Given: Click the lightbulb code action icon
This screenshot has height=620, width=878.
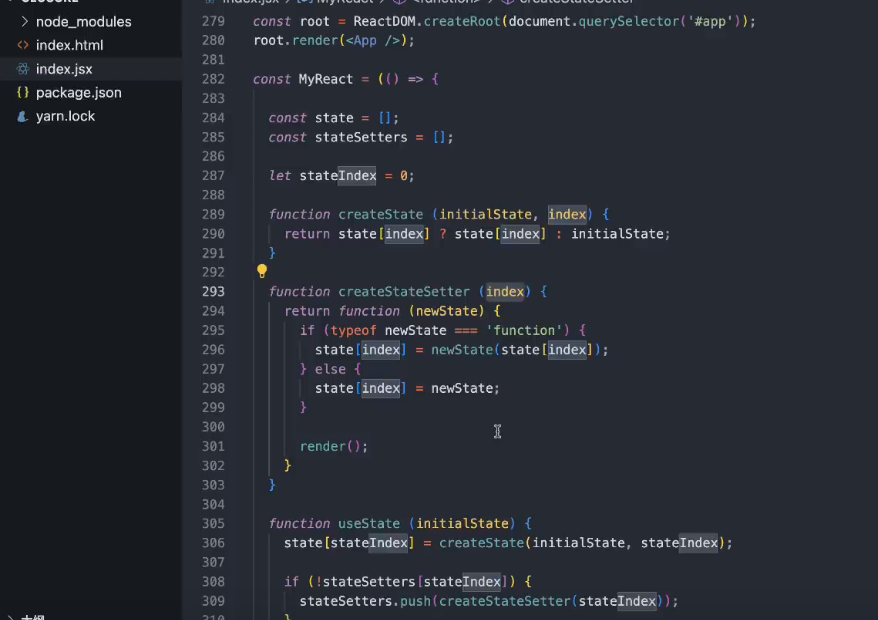Looking at the screenshot, I should pos(261,271).
